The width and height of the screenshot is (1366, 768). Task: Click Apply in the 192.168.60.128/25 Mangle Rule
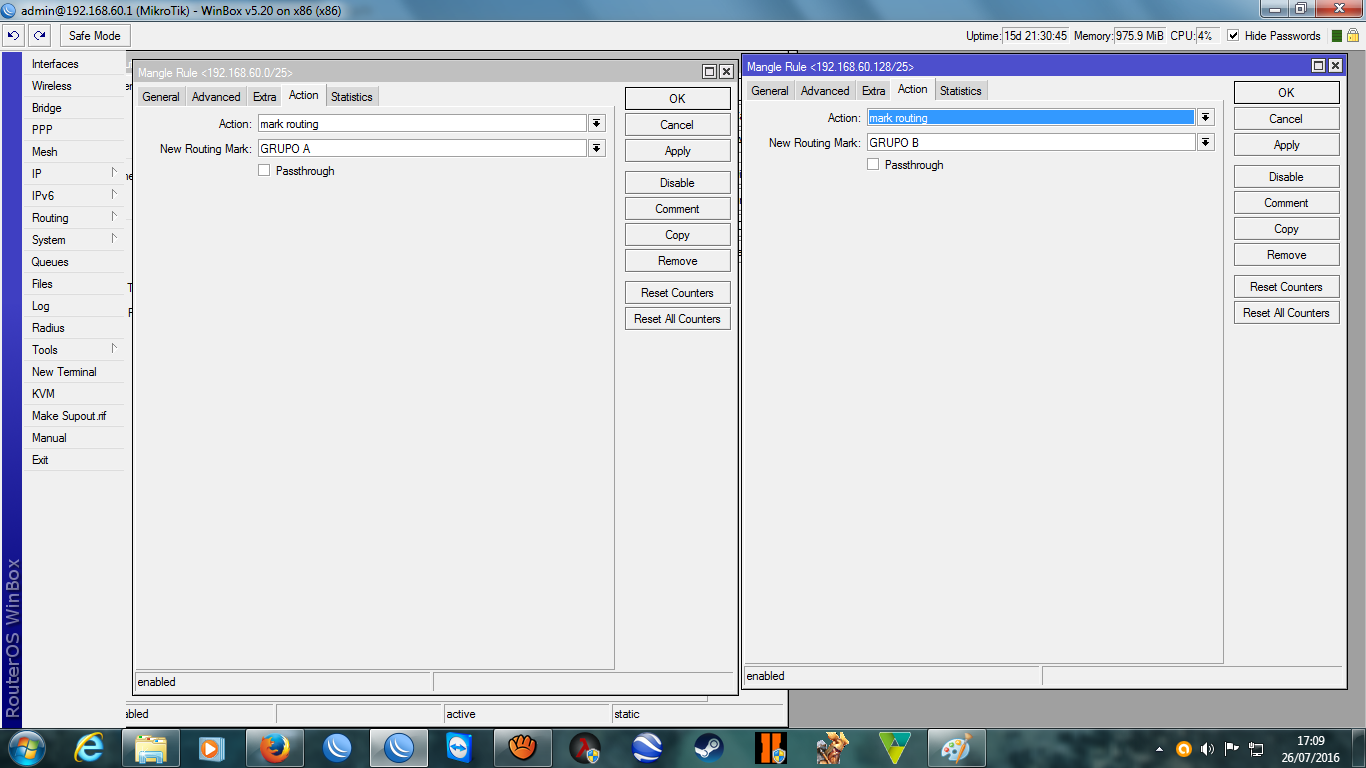click(x=1286, y=145)
